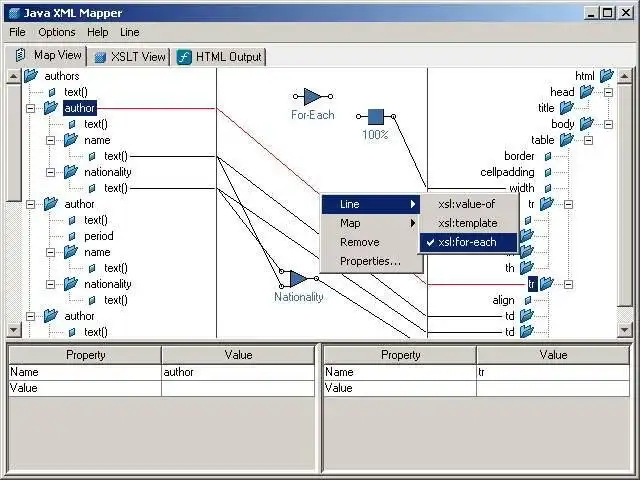640x480 pixels.
Task: Click Value cell containing 'tr' in right table
Action: point(553,372)
